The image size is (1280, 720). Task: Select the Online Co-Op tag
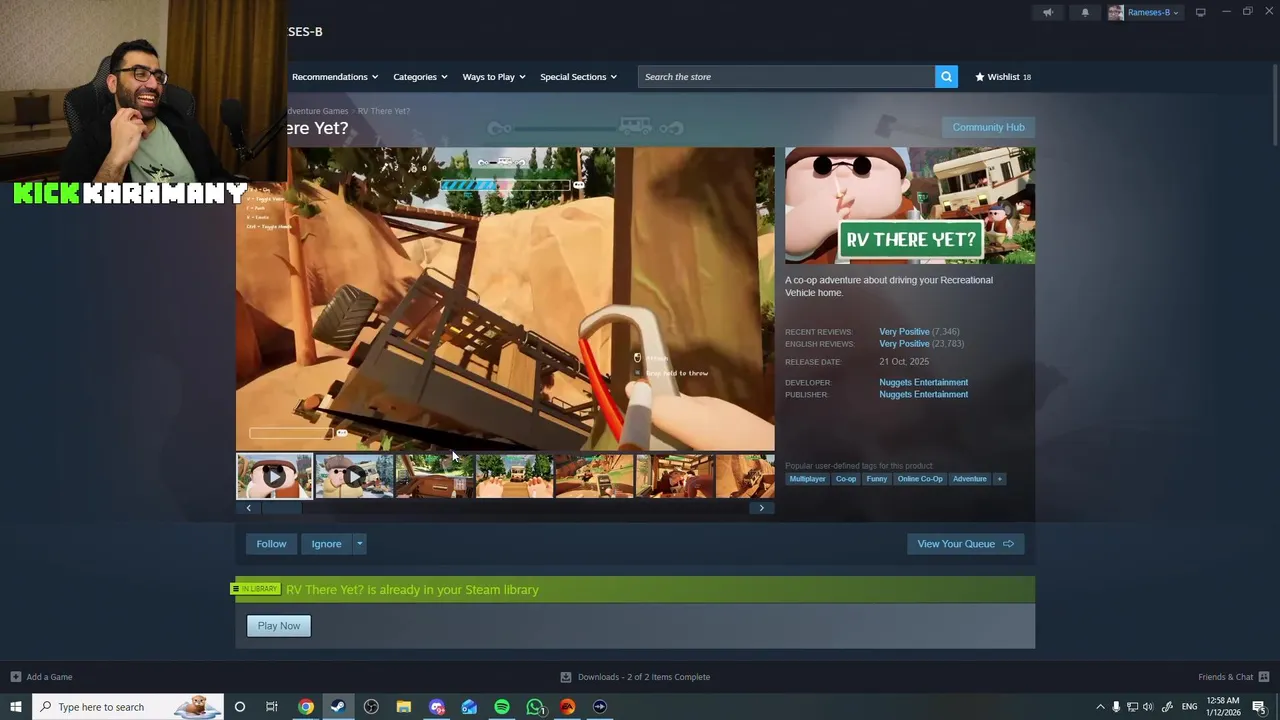click(x=920, y=479)
